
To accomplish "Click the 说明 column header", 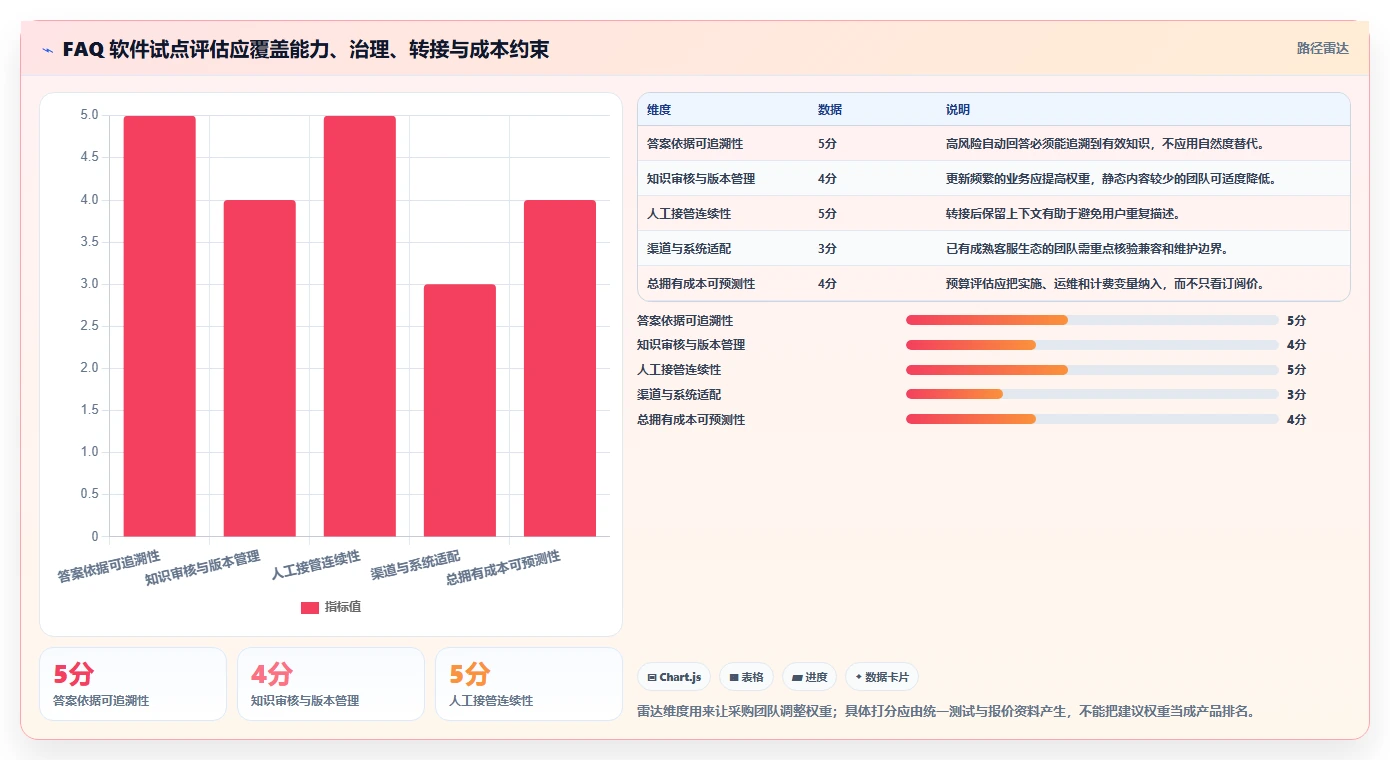I will pos(958,110).
